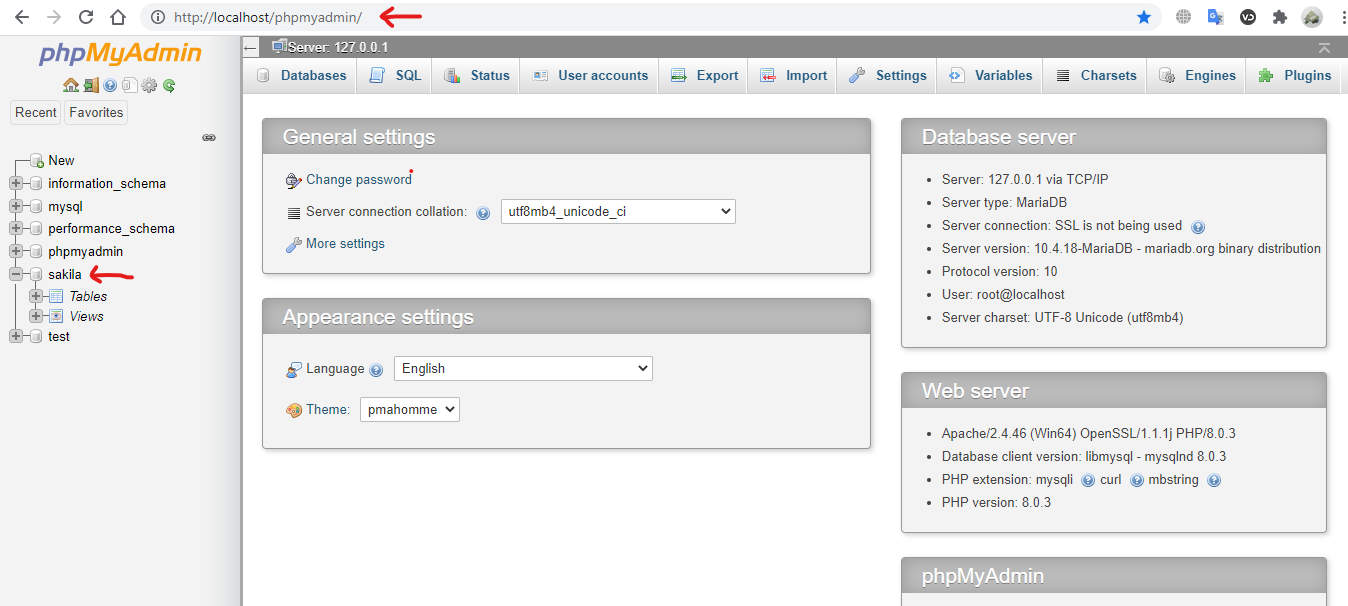Screen dimensions: 1348x606
Task: Click help icon after mbstring extension
Action: coord(1214,480)
